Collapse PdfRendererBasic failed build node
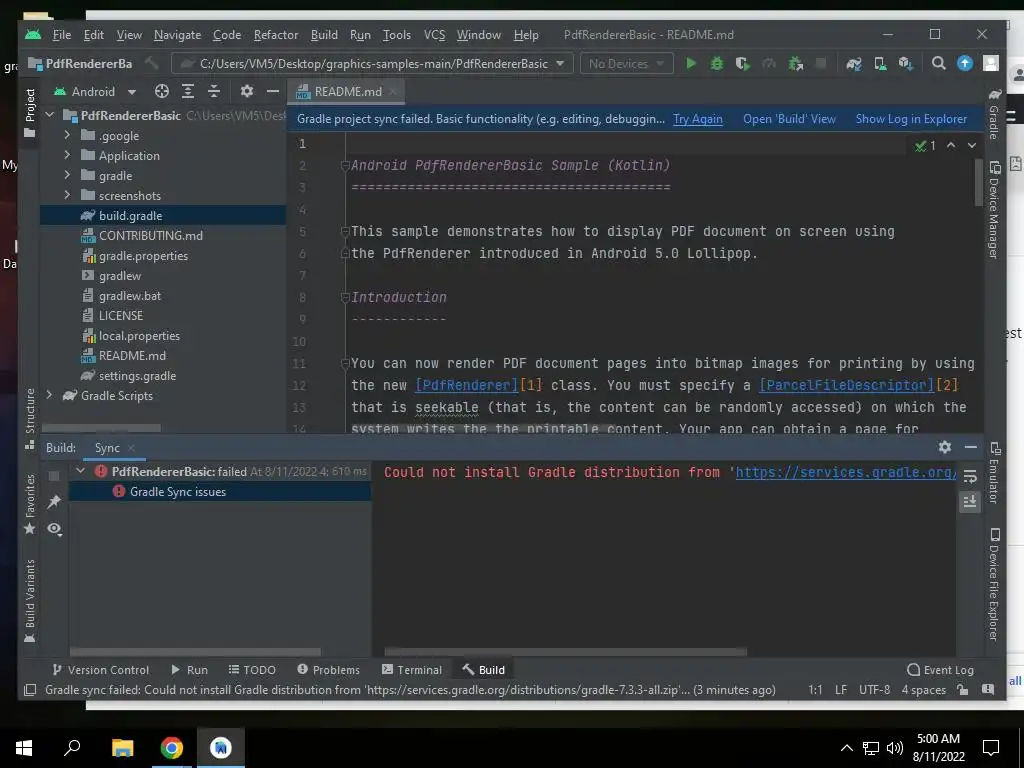Image resolution: width=1024 pixels, height=768 pixels. [x=81, y=471]
